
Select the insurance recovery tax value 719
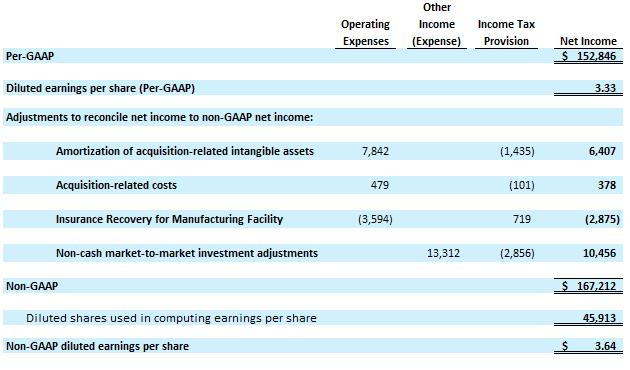pos(522,219)
